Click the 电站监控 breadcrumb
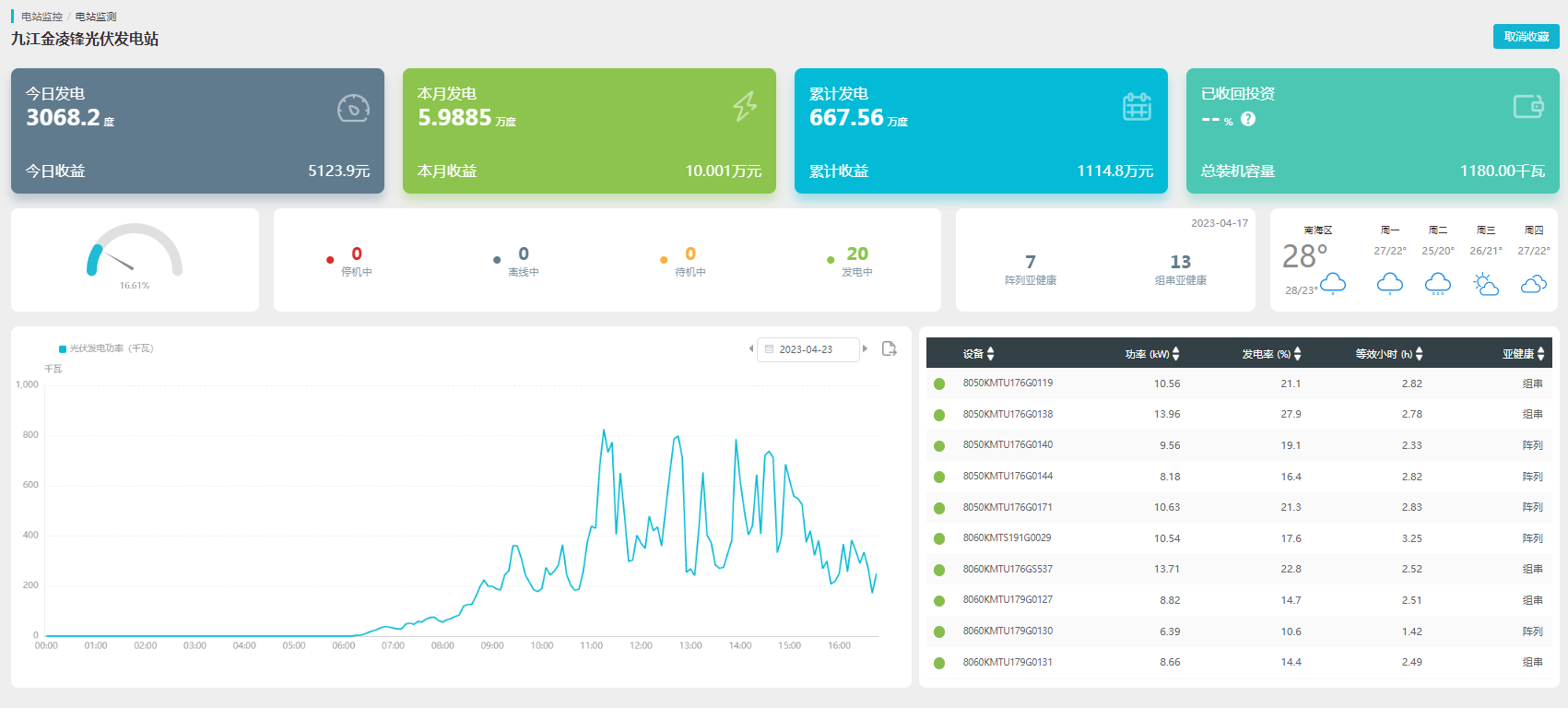The image size is (1568, 708). (42, 17)
